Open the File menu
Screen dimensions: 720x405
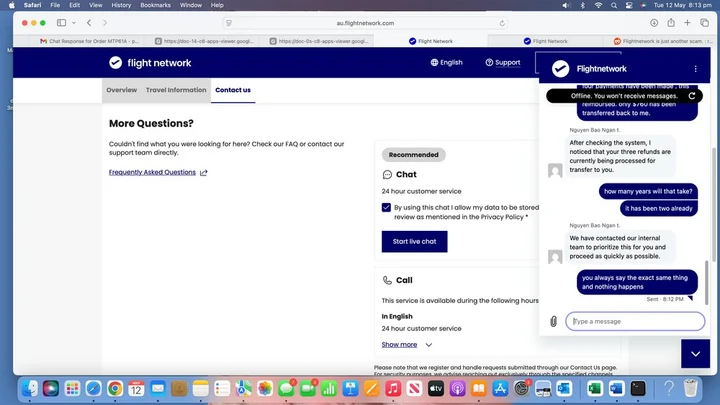click(x=55, y=5)
